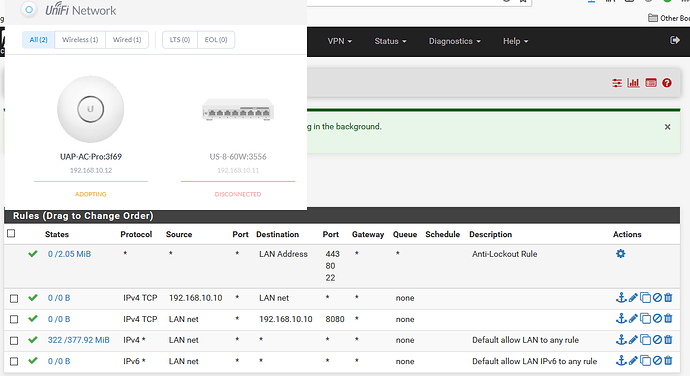690x376 pixels.
Task: Check the box for the IPv4 LAN net rule
Action: (x=14, y=340)
